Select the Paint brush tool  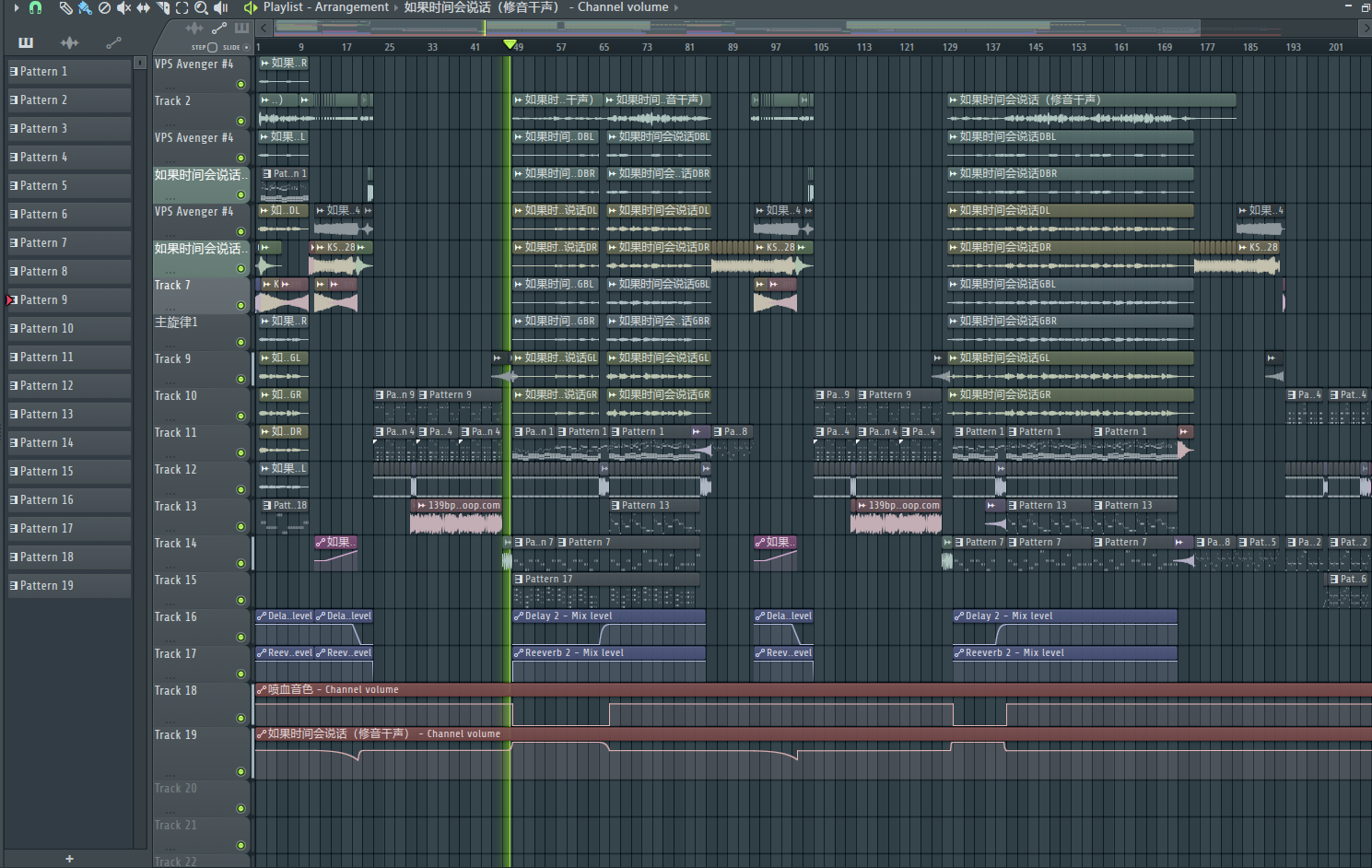coord(85,7)
